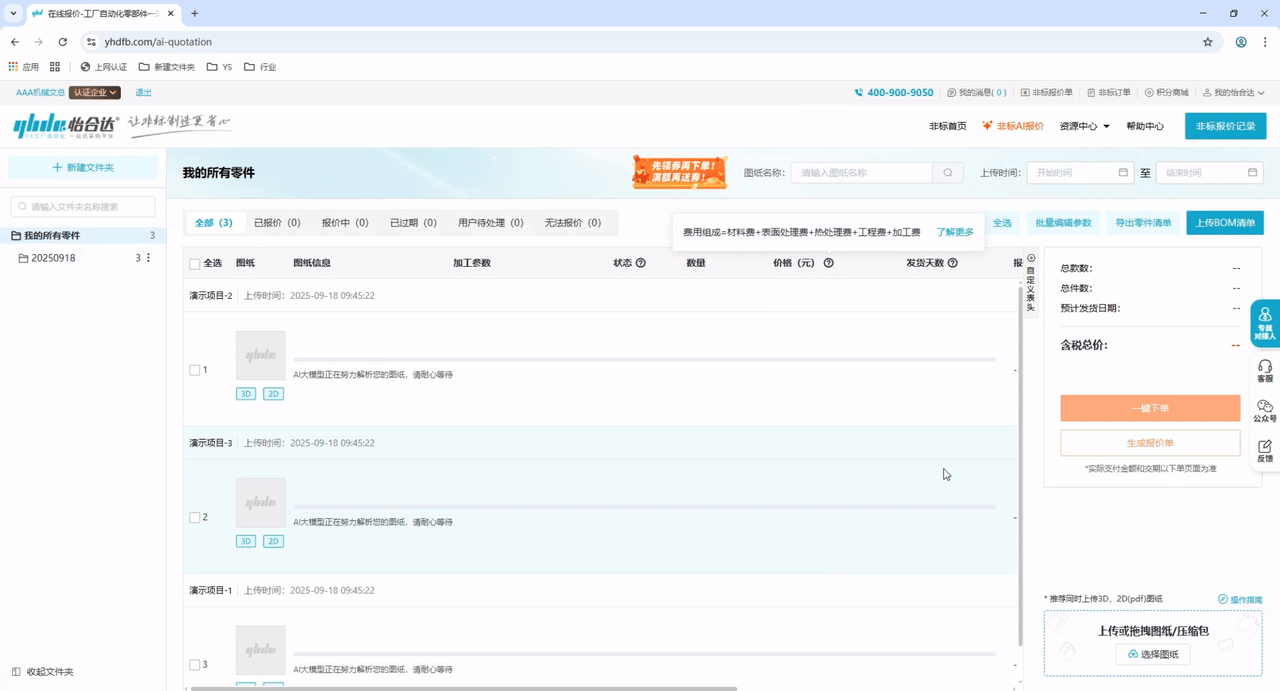Viewport: 1280px width, 691px height.
Task: Switch to the 已报价 (0) tab
Action: point(277,223)
